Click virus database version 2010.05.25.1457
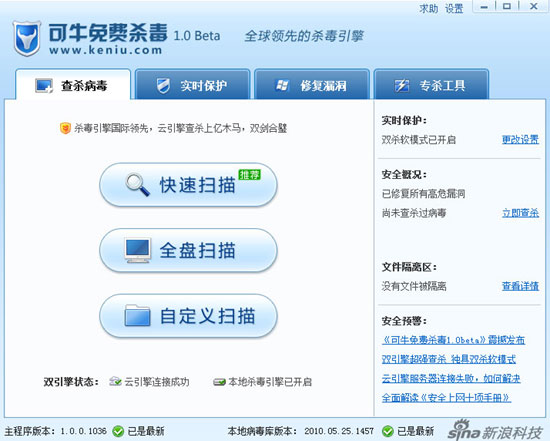This screenshot has height=441, width=550. click(339, 431)
